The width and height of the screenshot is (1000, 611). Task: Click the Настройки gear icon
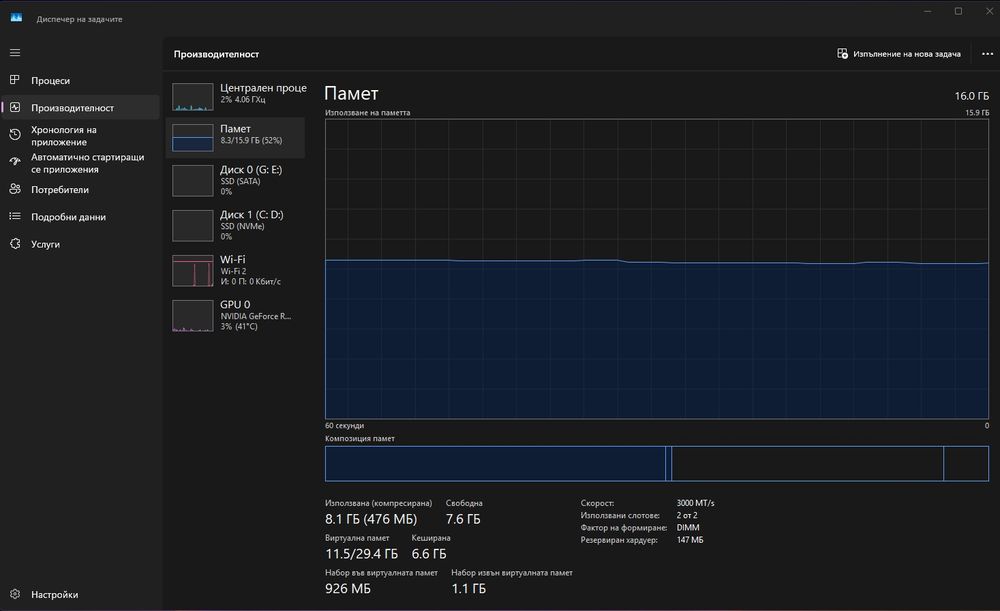coord(15,594)
